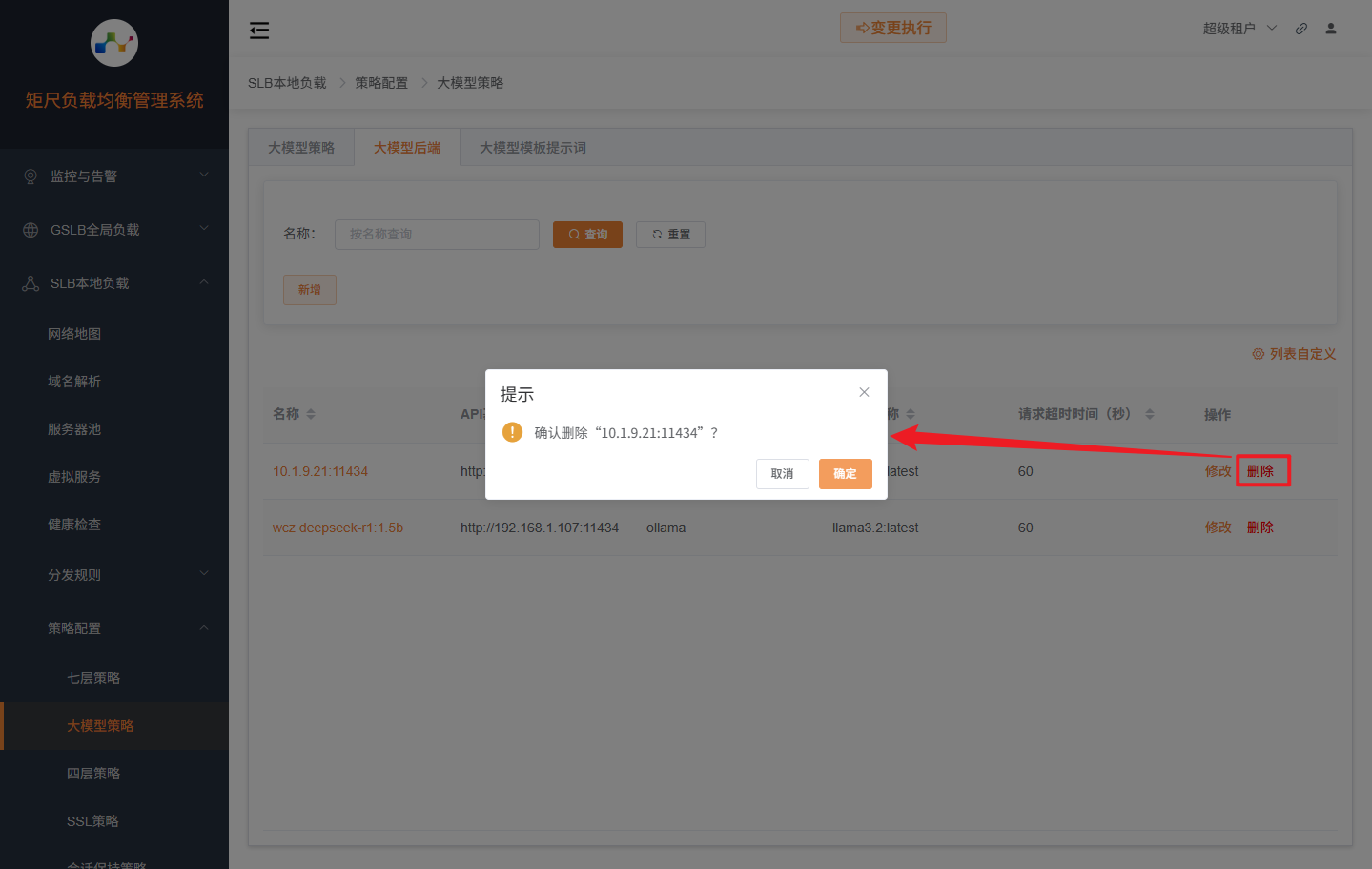Close the 提示 dialog with X icon
This screenshot has width=1372, height=869.
pos(864,392)
